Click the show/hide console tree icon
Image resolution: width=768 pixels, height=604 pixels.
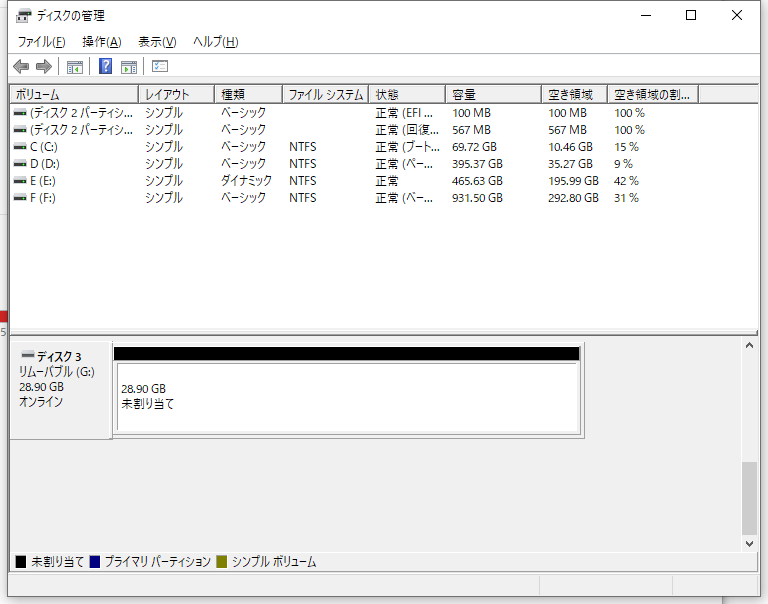(74, 67)
